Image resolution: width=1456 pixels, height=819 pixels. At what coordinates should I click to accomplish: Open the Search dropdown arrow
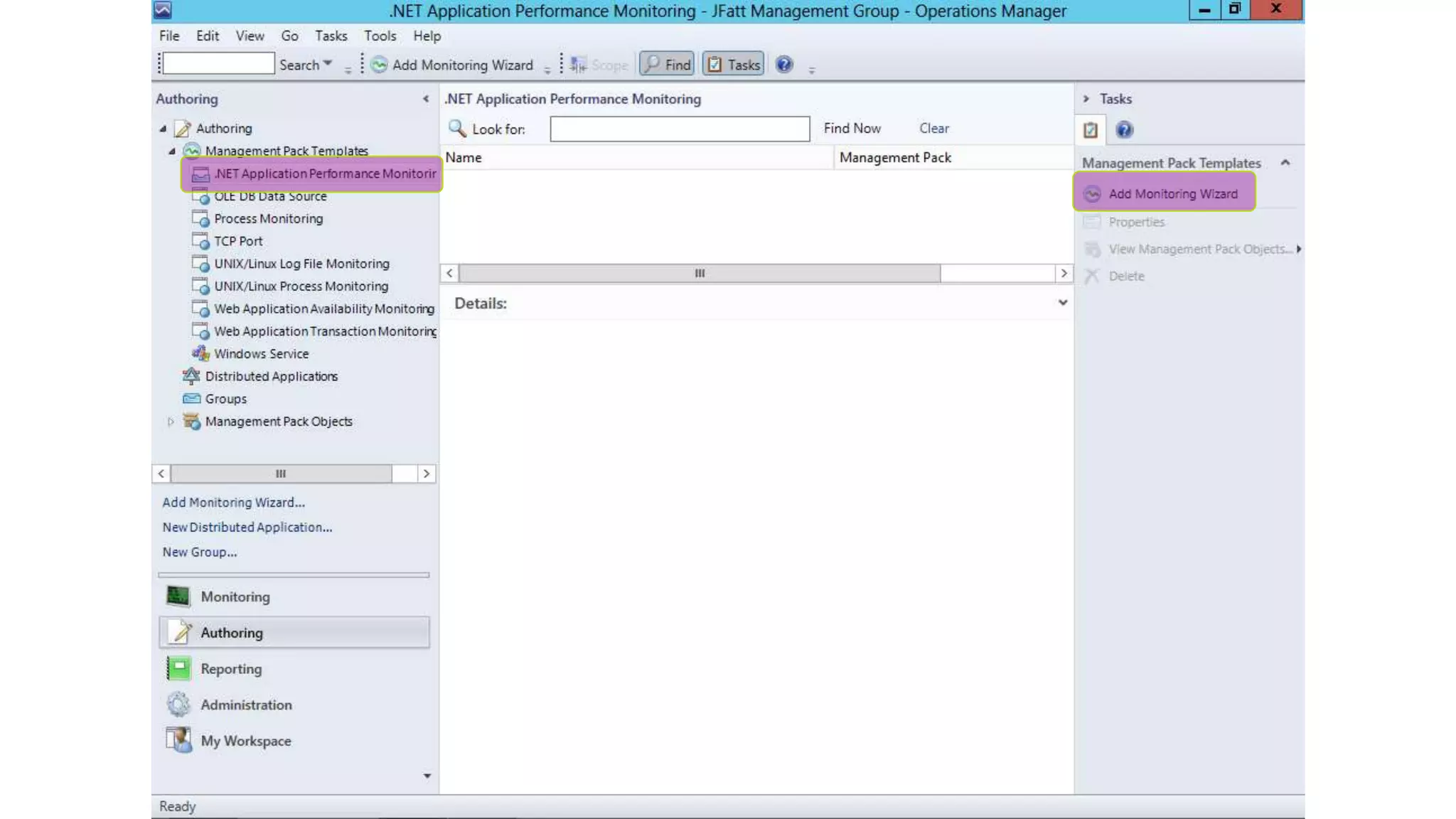coord(328,64)
